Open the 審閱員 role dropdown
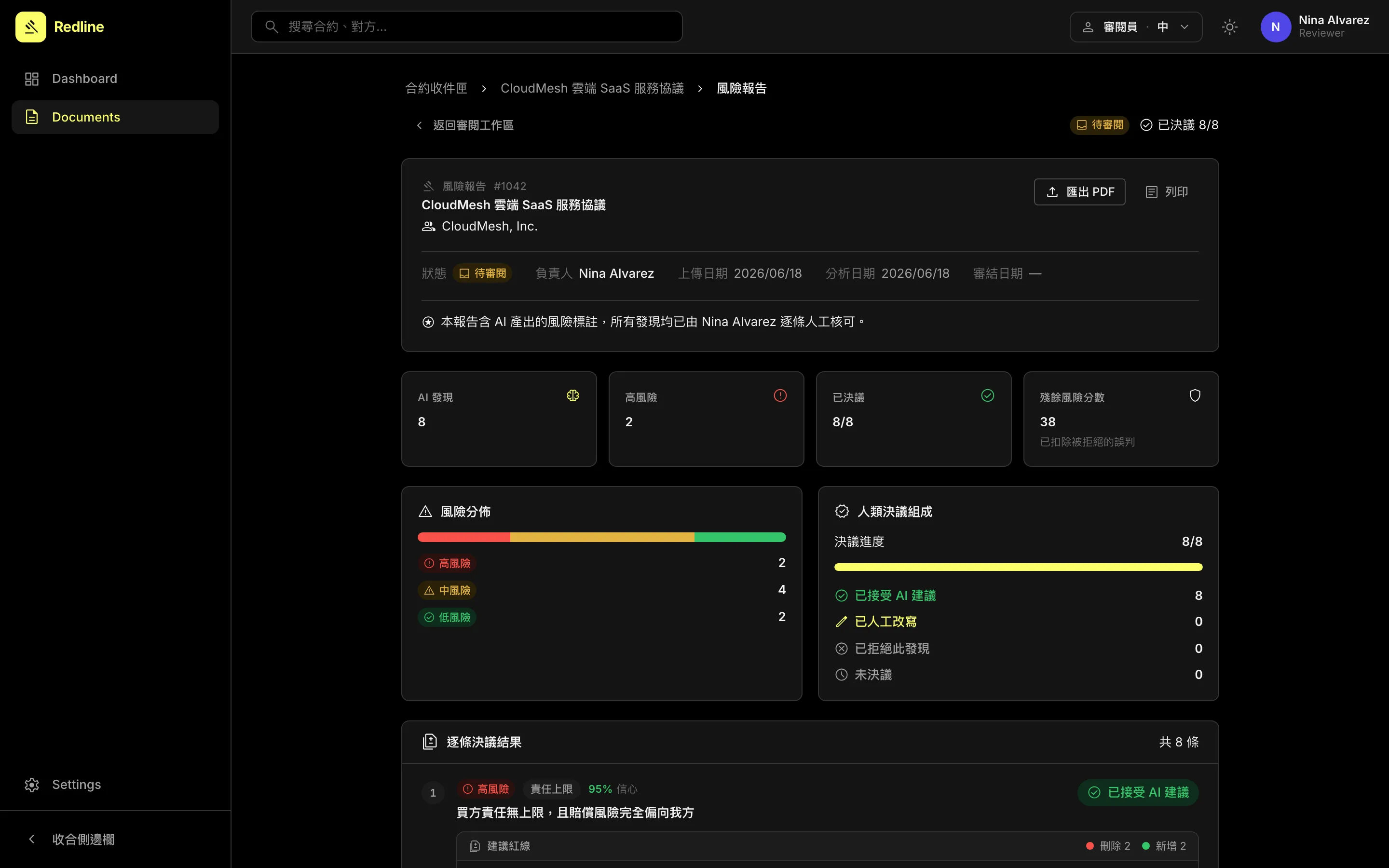 tap(1135, 27)
